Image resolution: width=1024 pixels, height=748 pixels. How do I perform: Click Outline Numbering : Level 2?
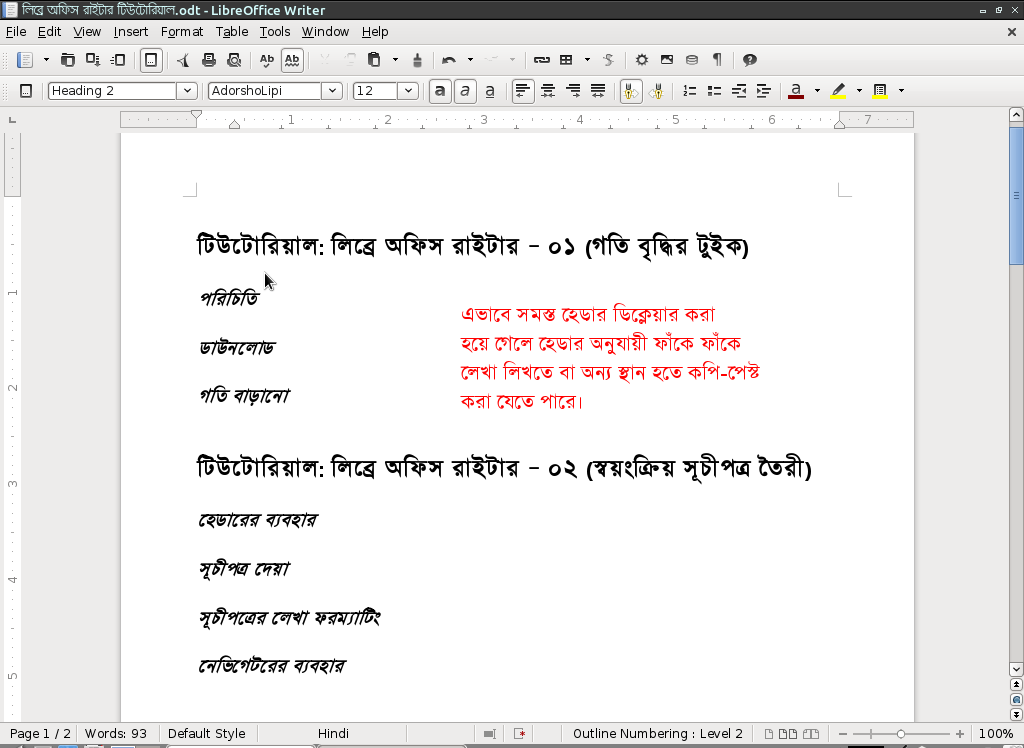tap(658, 734)
